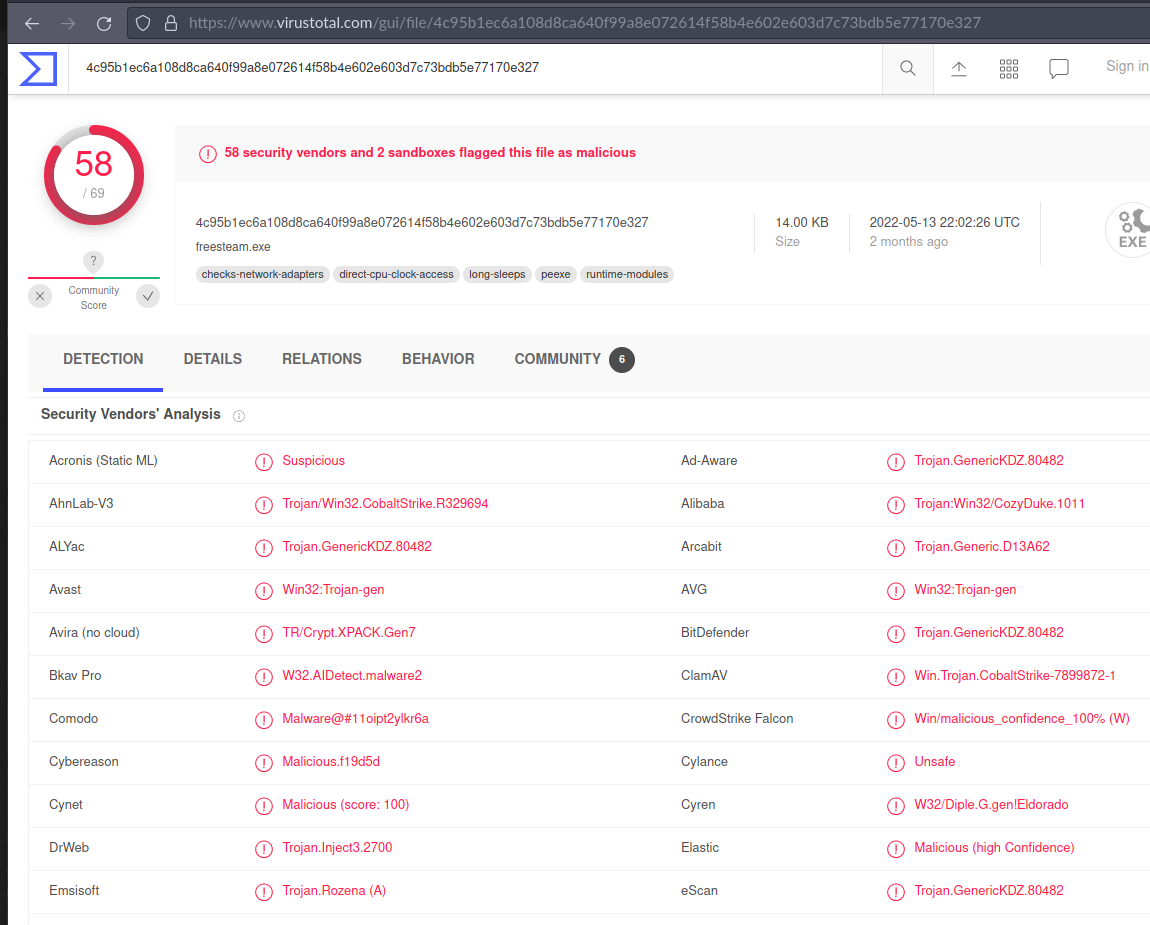Click the padlock site security icon
This screenshot has width=1150, height=925.
pyautogui.click(x=171, y=23)
